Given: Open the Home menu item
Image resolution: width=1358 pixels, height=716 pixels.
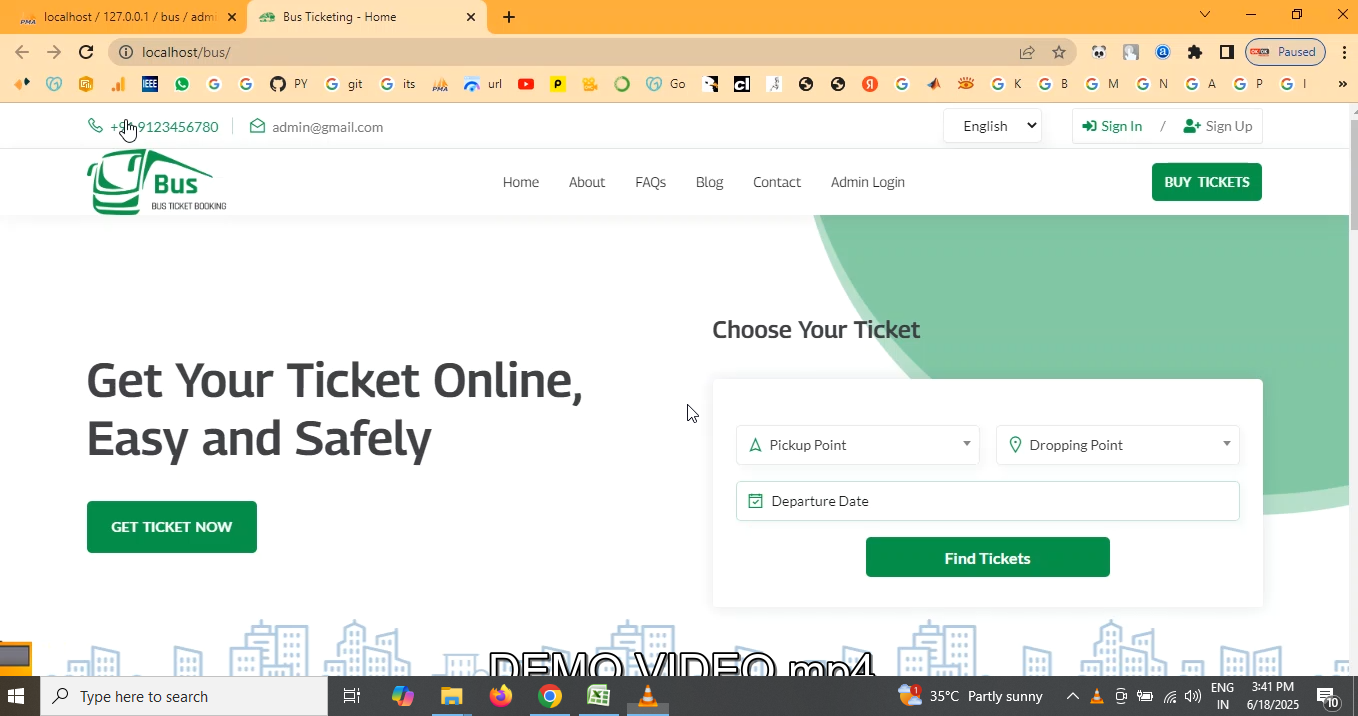Looking at the screenshot, I should [x=521, y=182].
